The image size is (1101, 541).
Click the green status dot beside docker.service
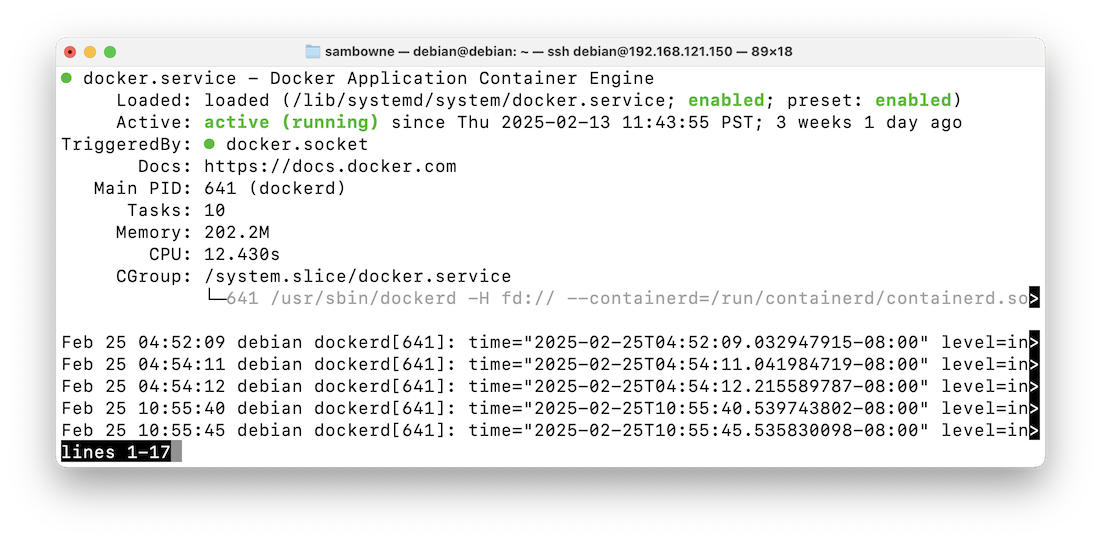(67, 78)
